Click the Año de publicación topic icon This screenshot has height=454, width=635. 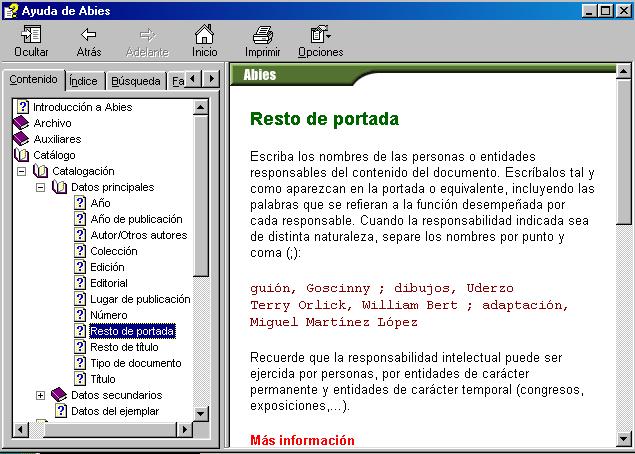pyautogui.click(x=80, y=219)
